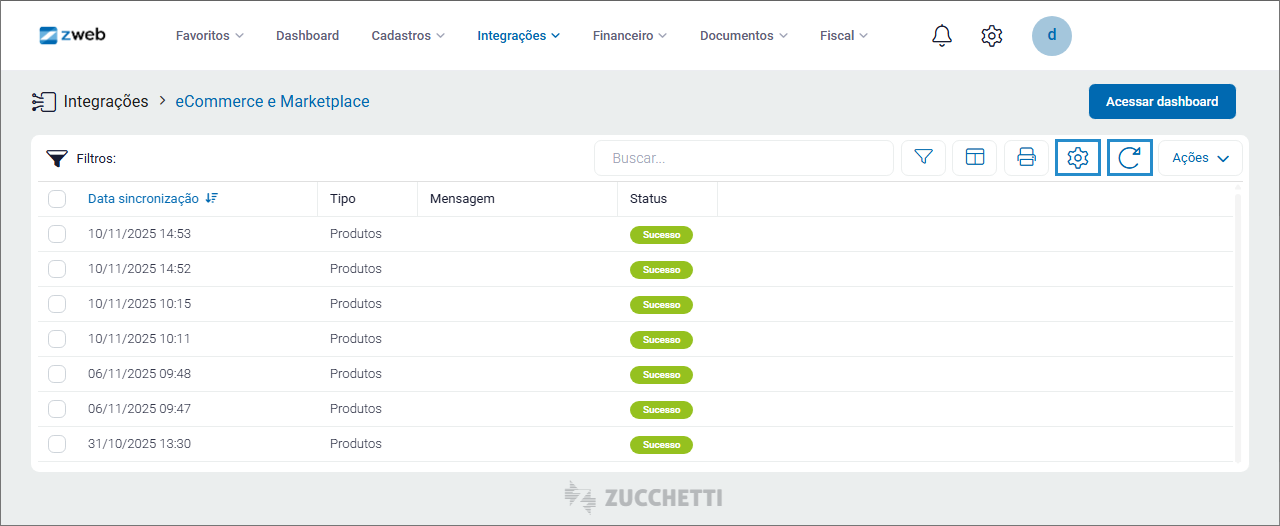
Task: Click the print icon in toolbar
Action: tap(1026, 158)
